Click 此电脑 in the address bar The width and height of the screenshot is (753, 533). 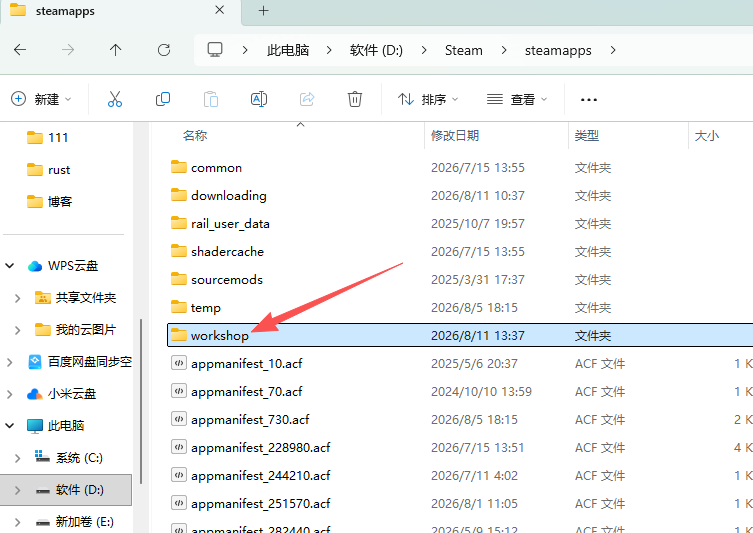(x=288, y=50)
